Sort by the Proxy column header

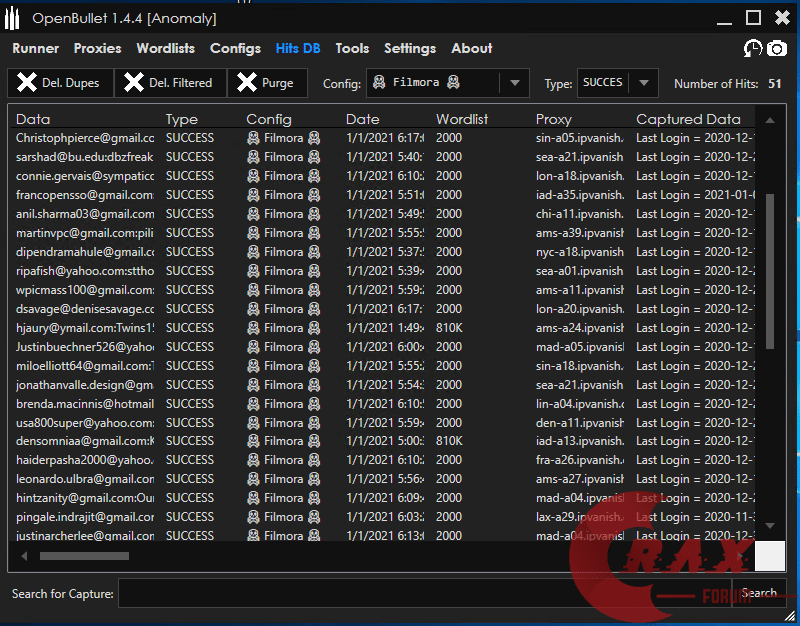554,119
